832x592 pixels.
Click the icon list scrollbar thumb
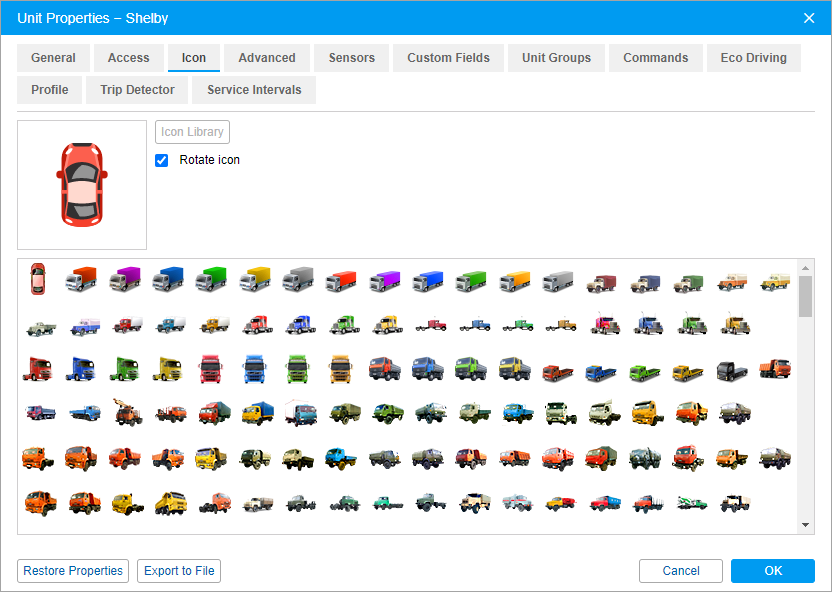coord(805,296)
